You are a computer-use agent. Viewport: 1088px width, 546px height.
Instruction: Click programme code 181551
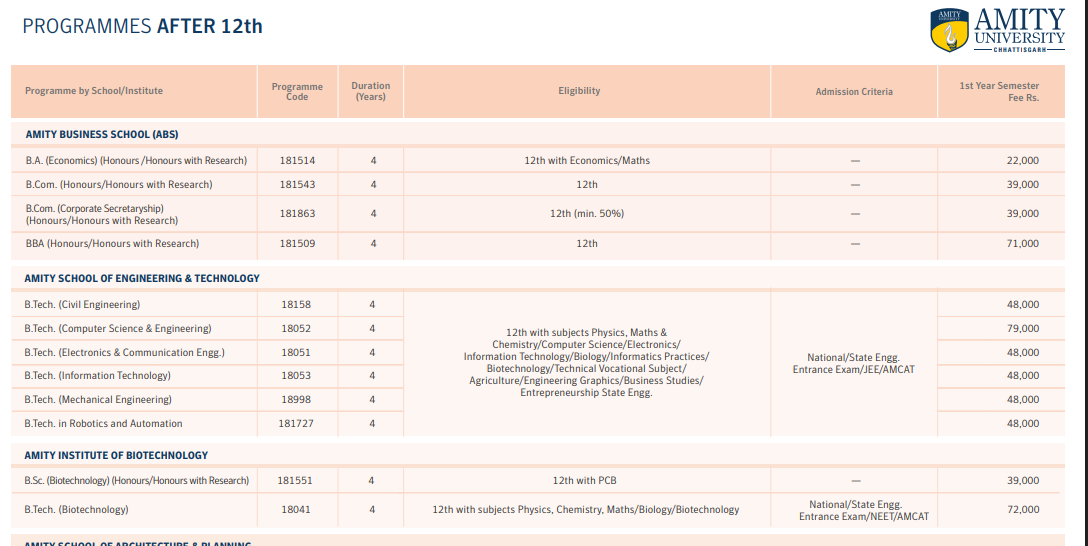pos(295,481)
